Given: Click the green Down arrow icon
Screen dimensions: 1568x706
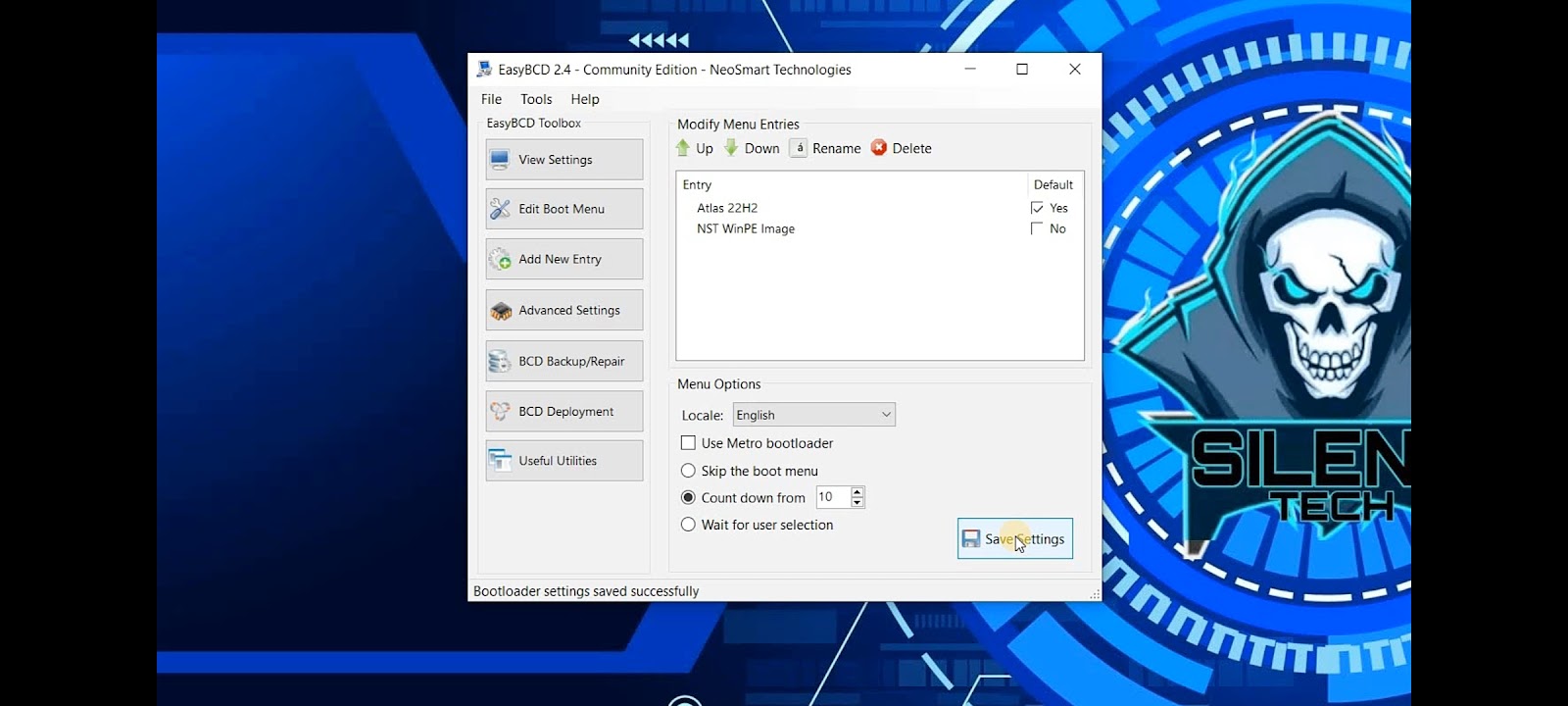Looking at the screenshot, I should 731,148.
